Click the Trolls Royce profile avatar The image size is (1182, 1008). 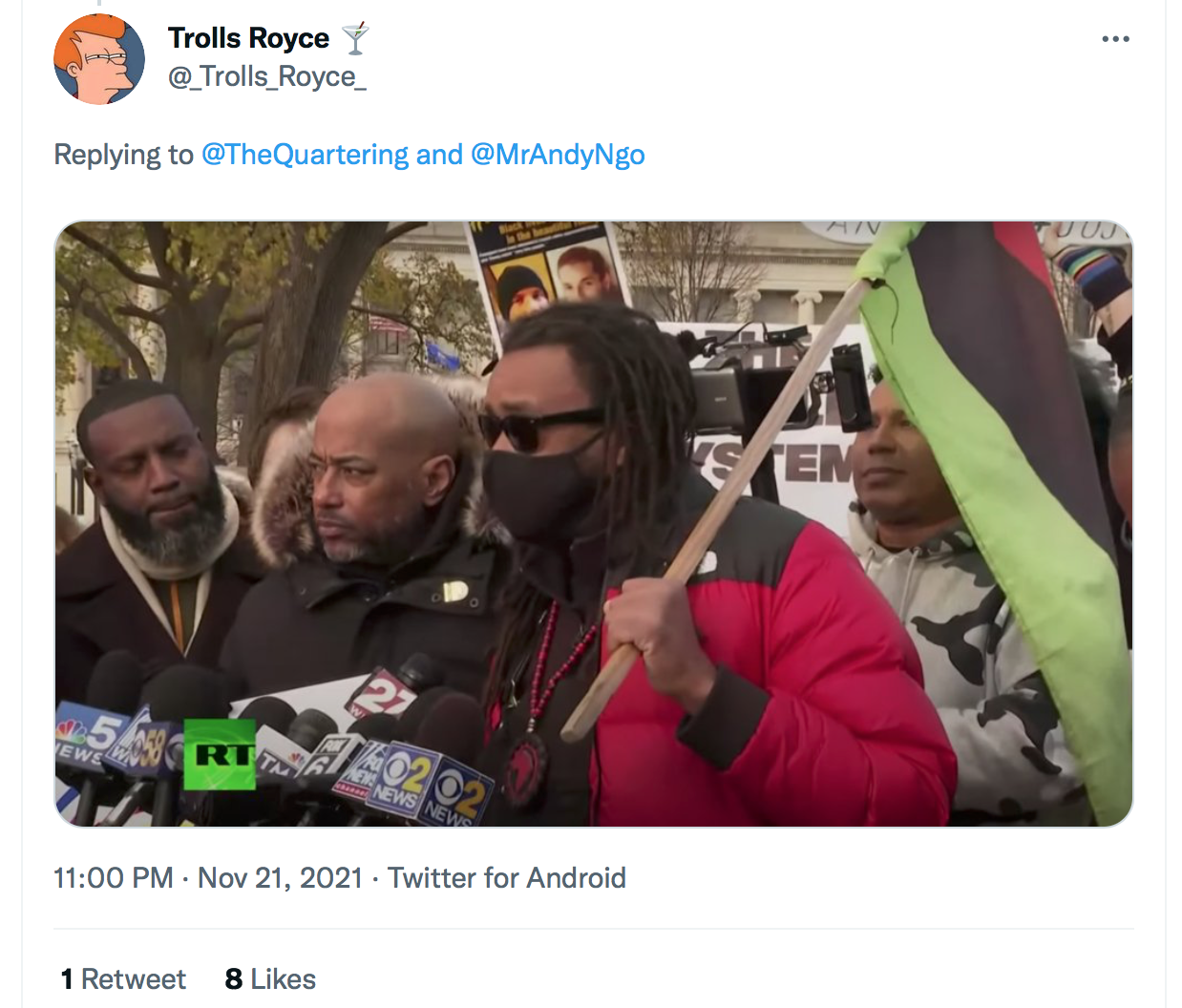tap(99, 59)
